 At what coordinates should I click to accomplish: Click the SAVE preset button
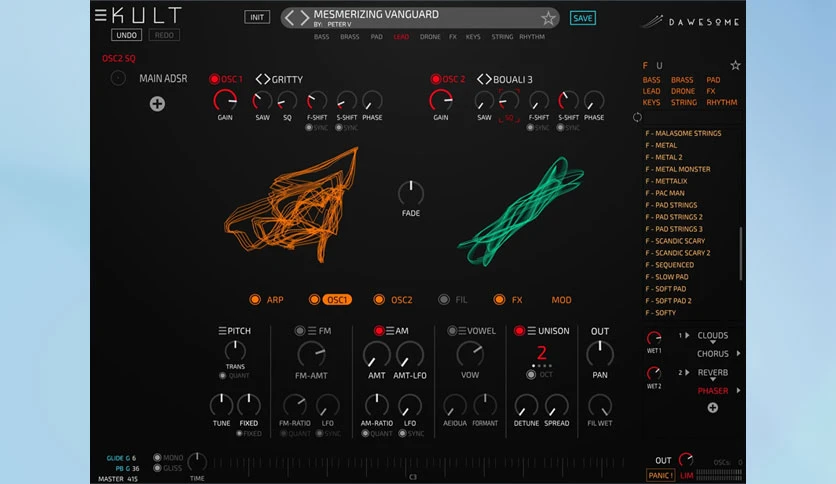pyautogui.click(x=582, y=18)
